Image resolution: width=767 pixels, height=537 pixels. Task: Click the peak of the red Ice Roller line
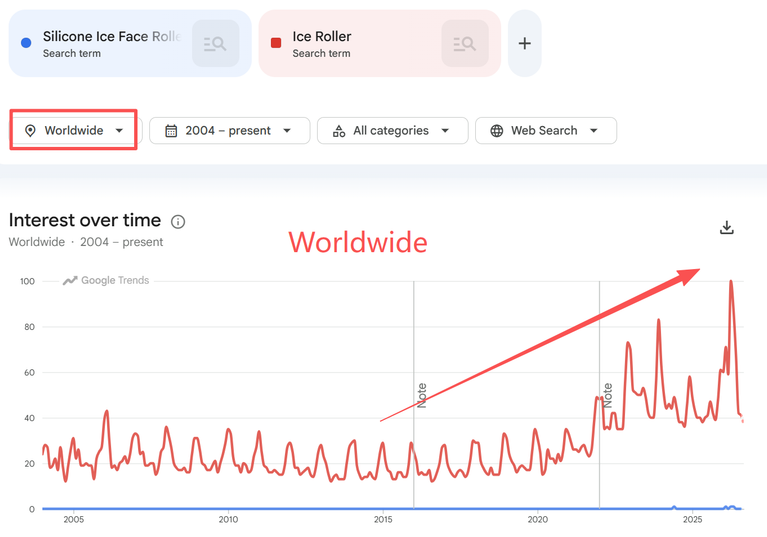731,281
